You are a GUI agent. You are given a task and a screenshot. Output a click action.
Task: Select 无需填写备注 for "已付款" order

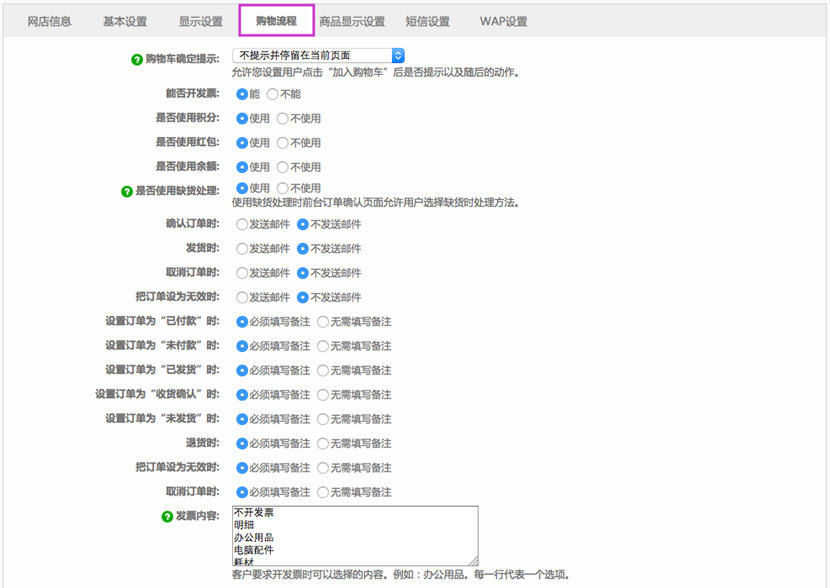(323, 322)
